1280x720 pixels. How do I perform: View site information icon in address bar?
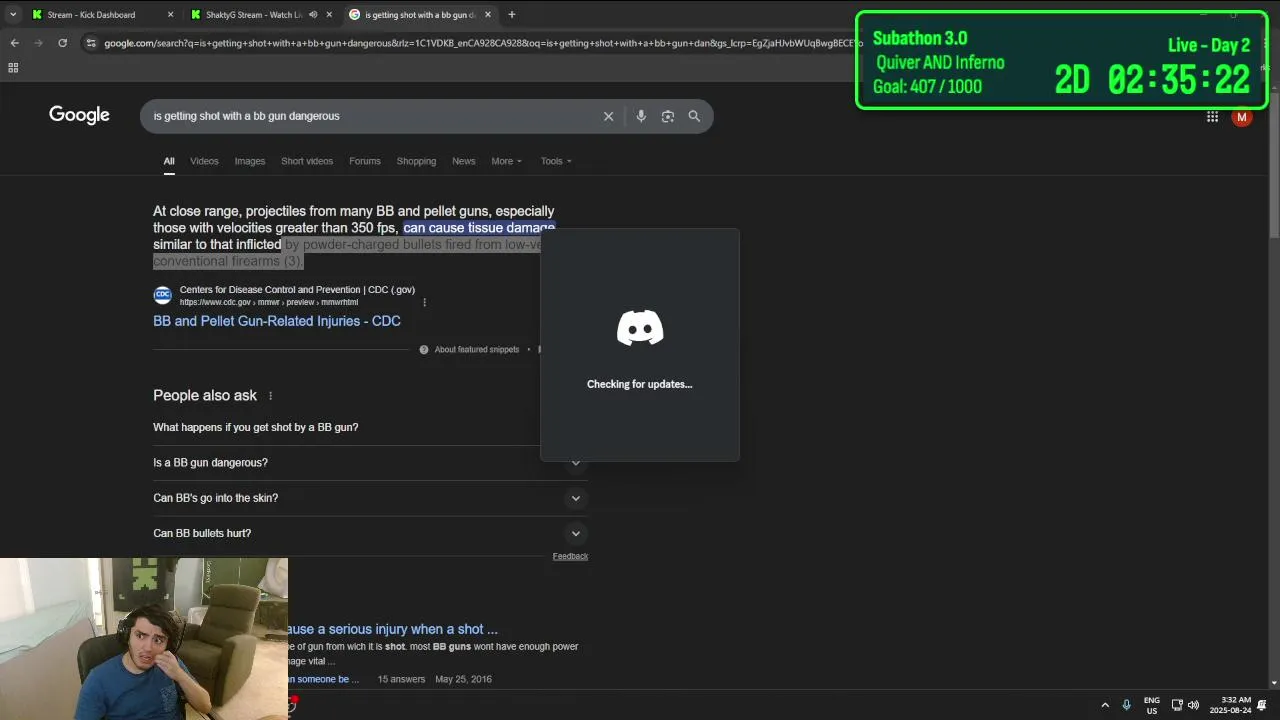coord(91,43)
